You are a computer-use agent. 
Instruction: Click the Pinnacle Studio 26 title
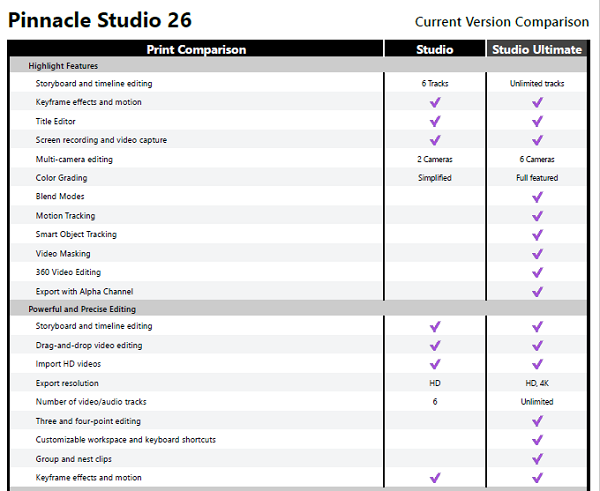coord(99,20)
